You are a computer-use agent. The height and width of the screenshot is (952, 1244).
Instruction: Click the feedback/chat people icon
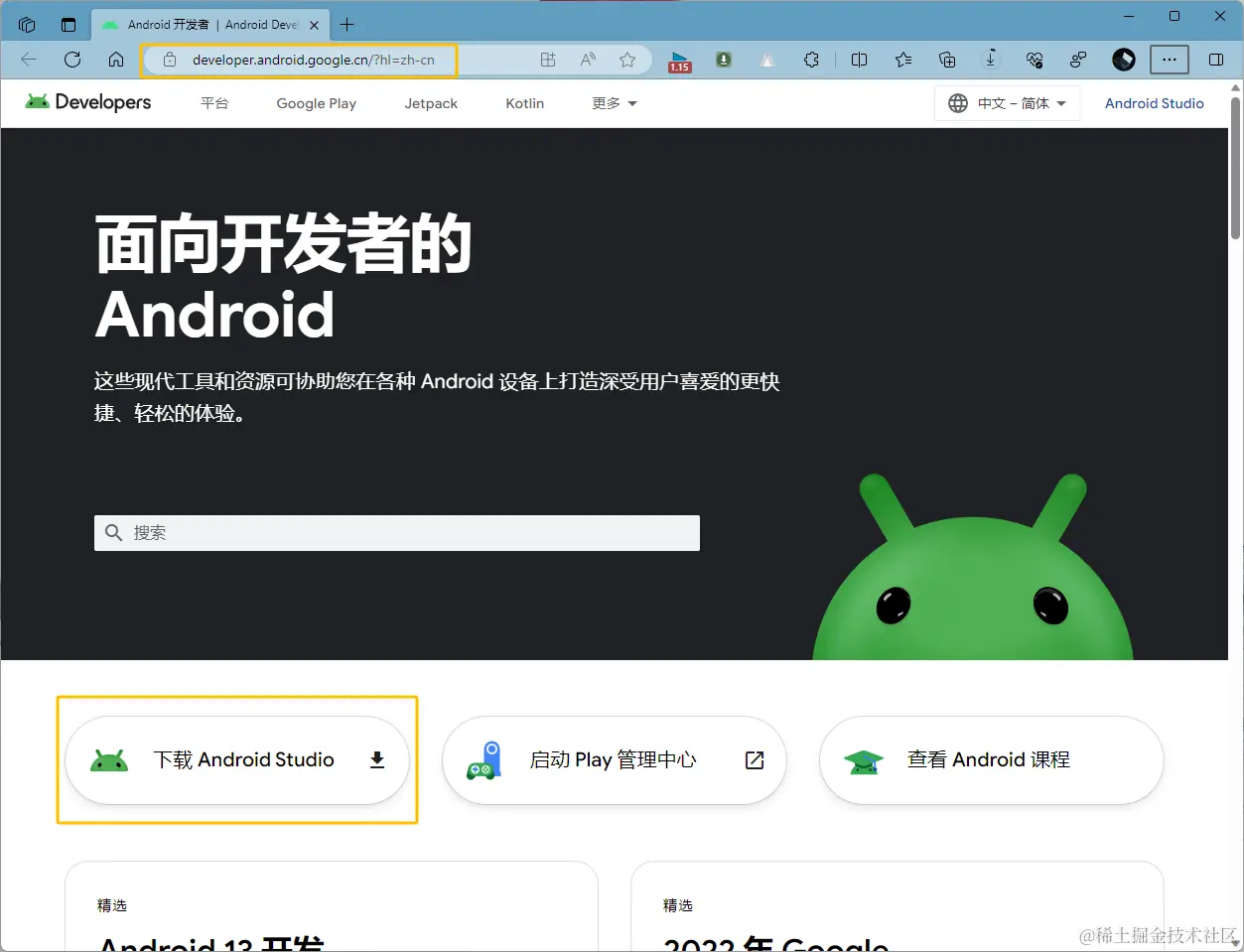[x=1078, y=60]
